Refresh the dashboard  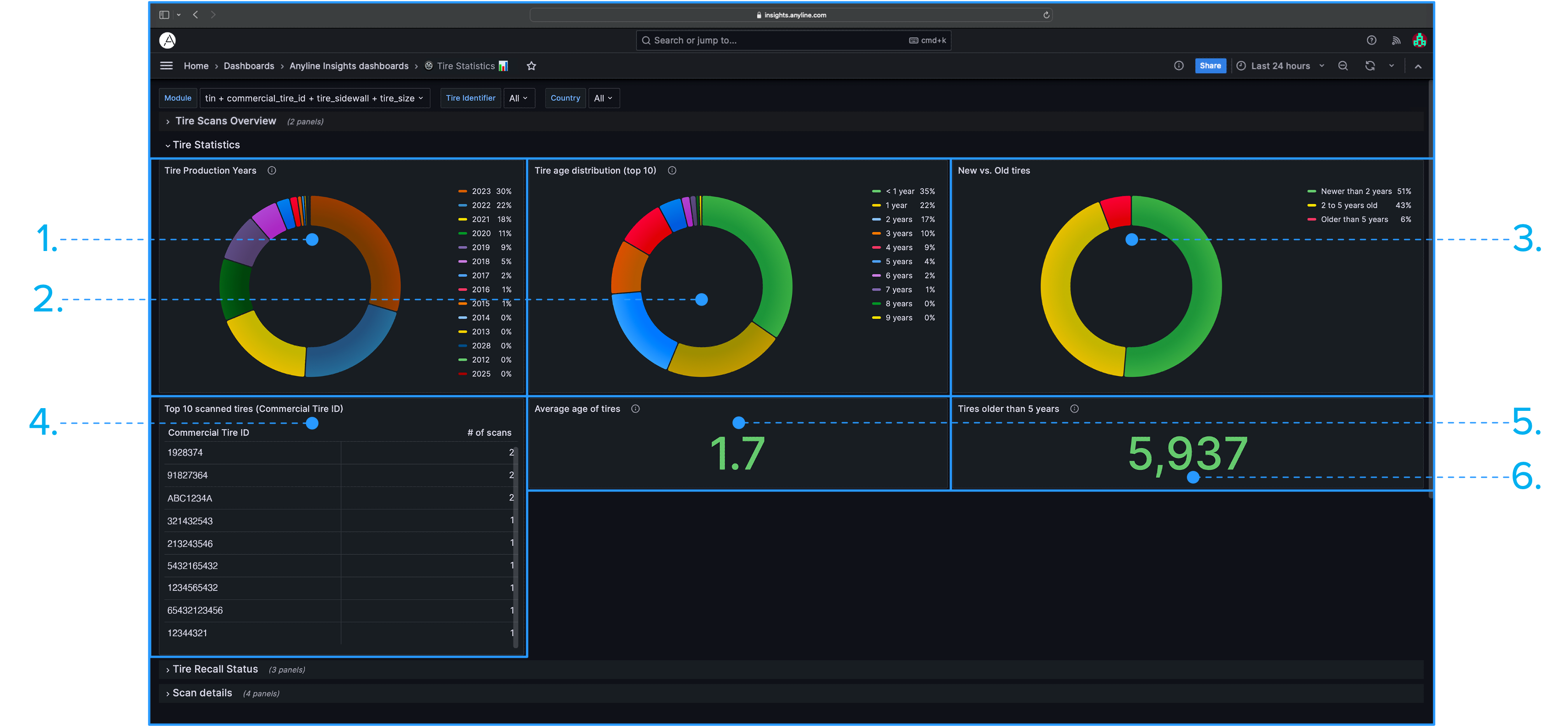(x=1370, y=66)
